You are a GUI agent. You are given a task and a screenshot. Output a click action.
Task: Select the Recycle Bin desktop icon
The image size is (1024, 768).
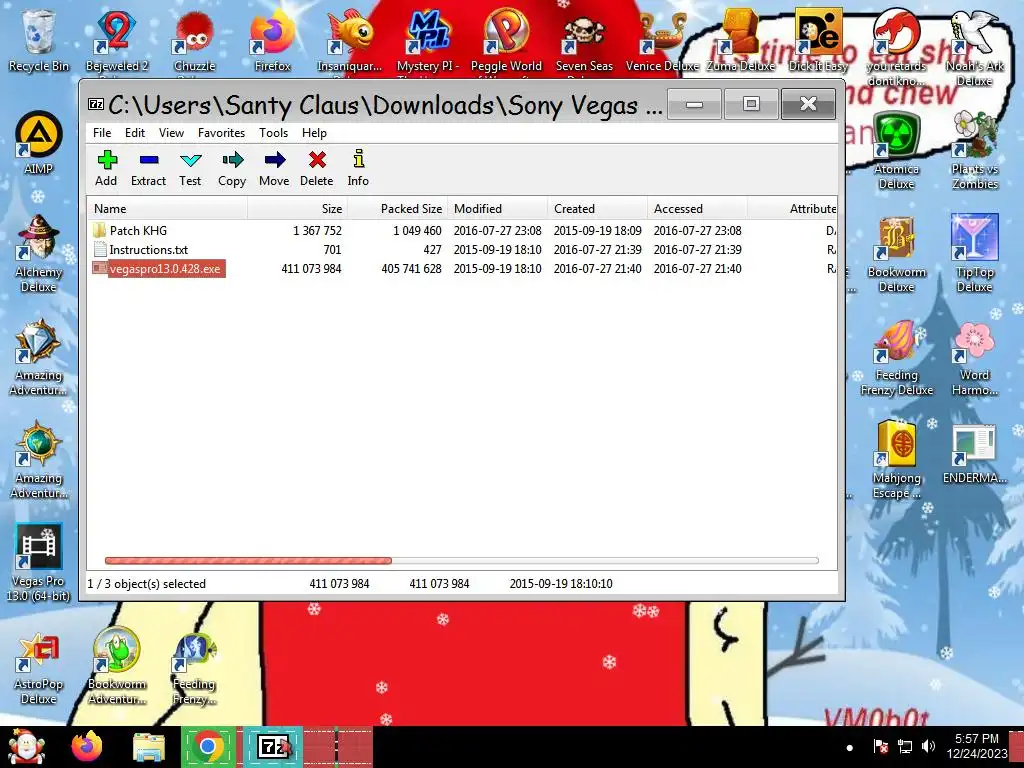point(39,40)
